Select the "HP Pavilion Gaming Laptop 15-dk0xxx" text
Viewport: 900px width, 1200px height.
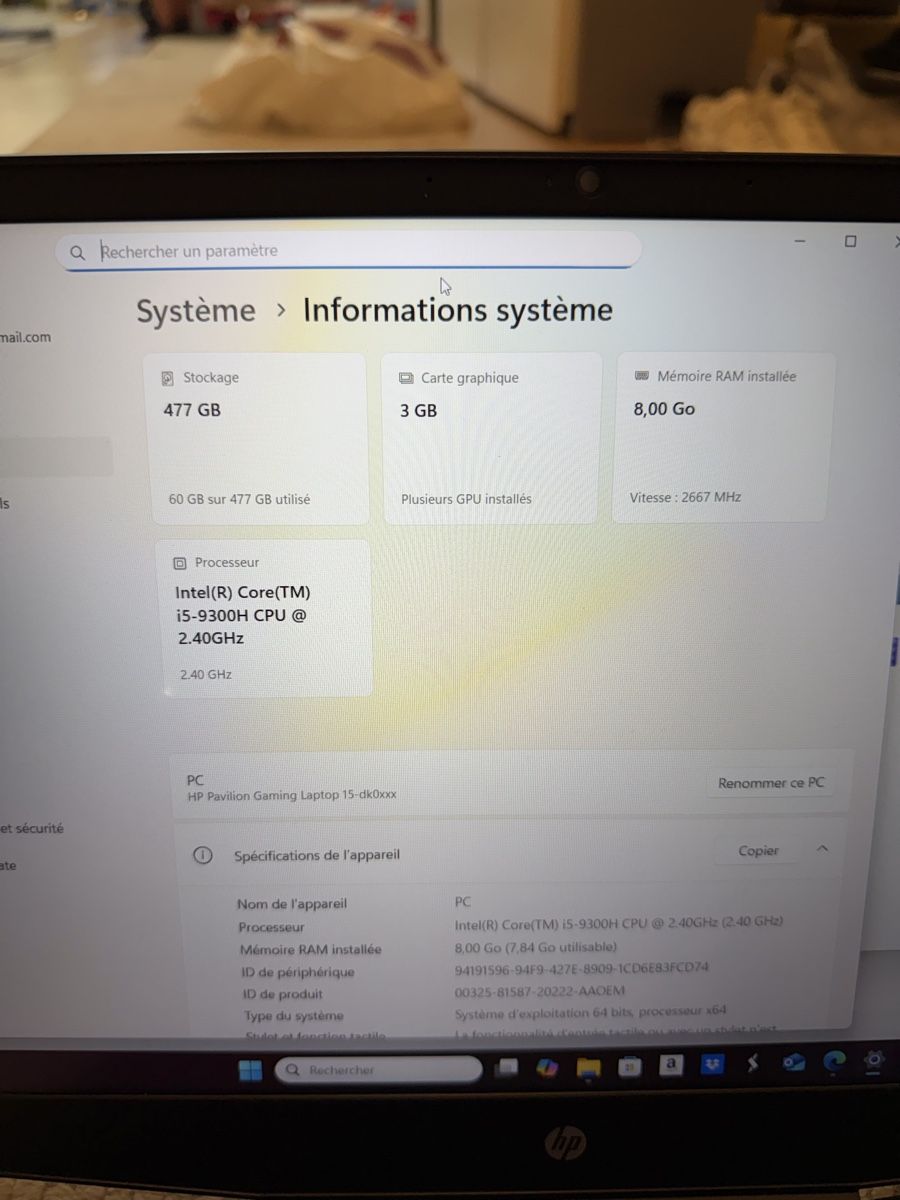coord(292,796)
